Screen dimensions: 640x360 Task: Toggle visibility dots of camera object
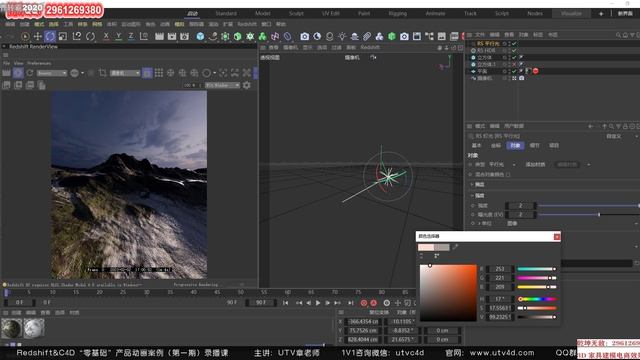tap(509, 78)
